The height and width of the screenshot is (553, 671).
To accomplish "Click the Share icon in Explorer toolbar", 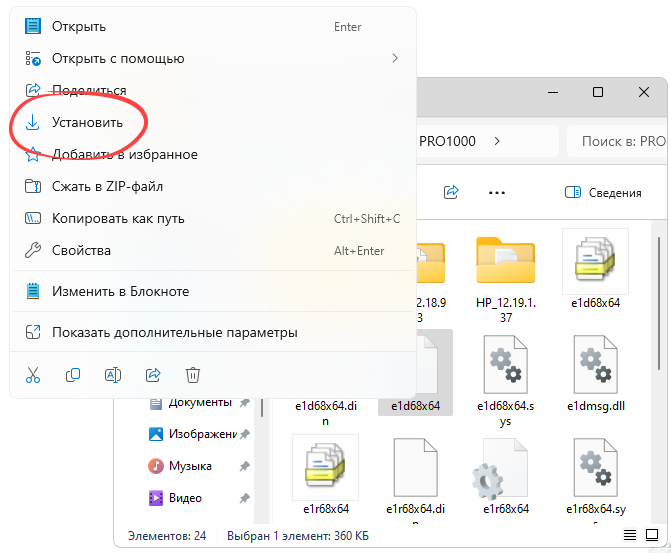I will coord(451,192).
